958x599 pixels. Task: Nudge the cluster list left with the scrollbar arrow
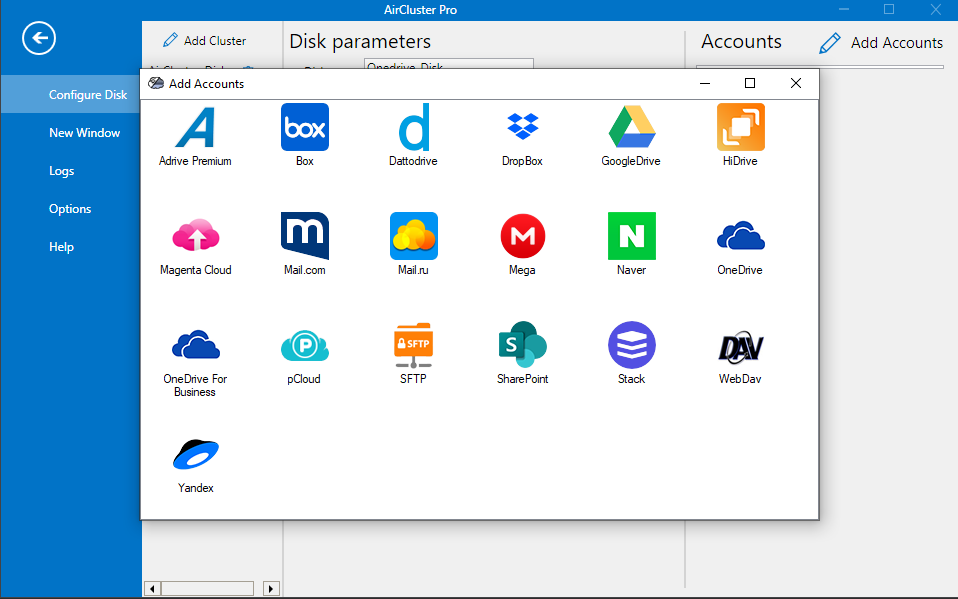pos(152,589)
